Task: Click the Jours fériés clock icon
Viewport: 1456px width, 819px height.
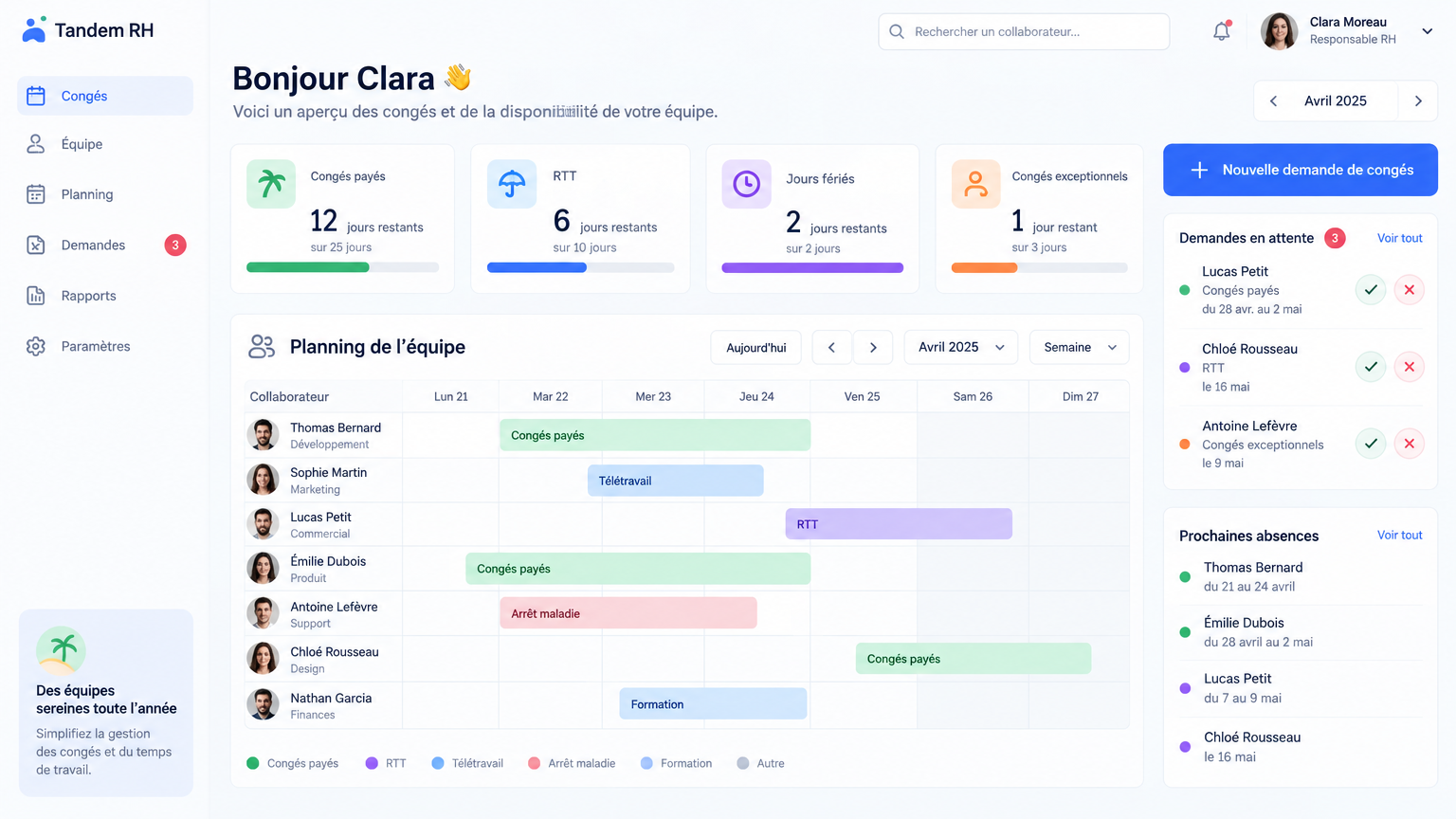Action: (x=746, y=184)
